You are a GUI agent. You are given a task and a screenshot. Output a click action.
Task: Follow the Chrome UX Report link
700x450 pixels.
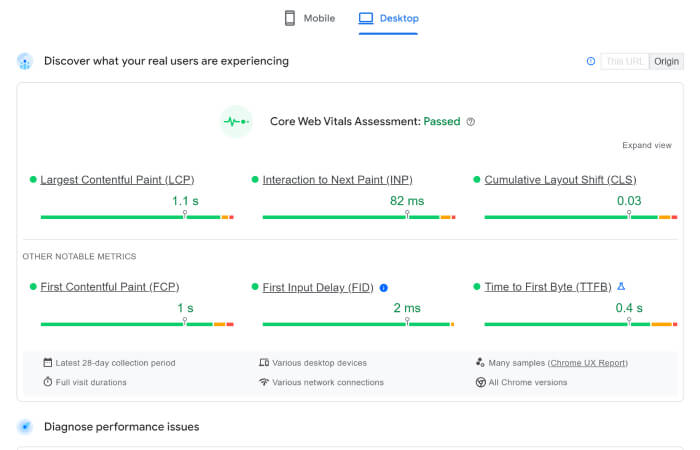[x=588, y=362]
